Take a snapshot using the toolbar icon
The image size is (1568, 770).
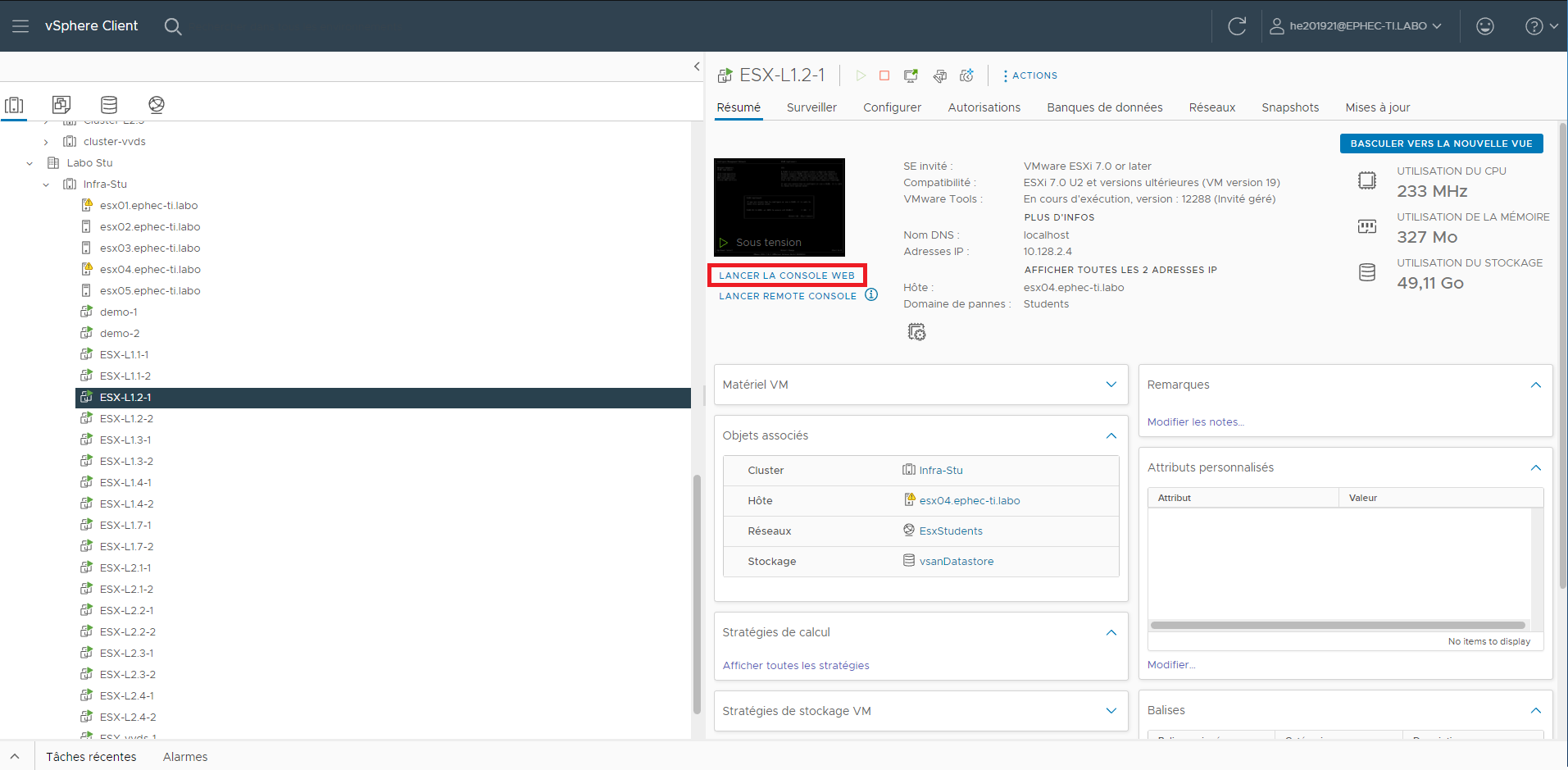point(967,75)
